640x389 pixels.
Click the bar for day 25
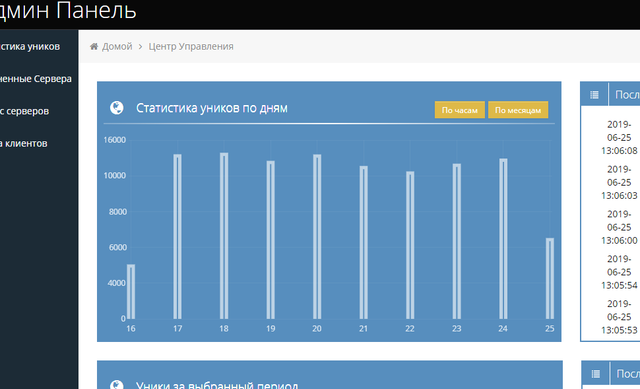click(550, 278)
